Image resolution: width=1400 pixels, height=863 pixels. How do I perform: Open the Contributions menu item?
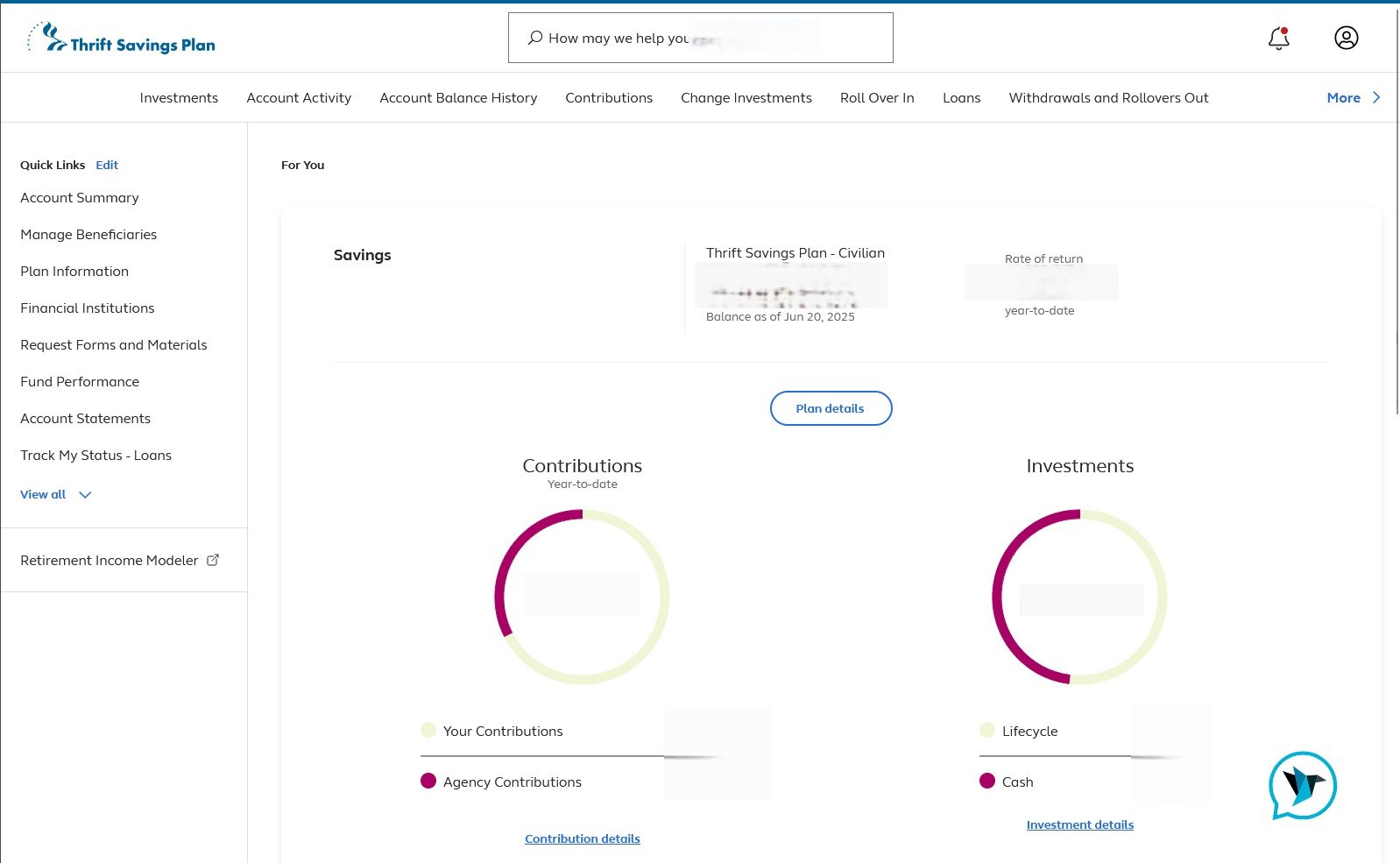pos(609,97)
